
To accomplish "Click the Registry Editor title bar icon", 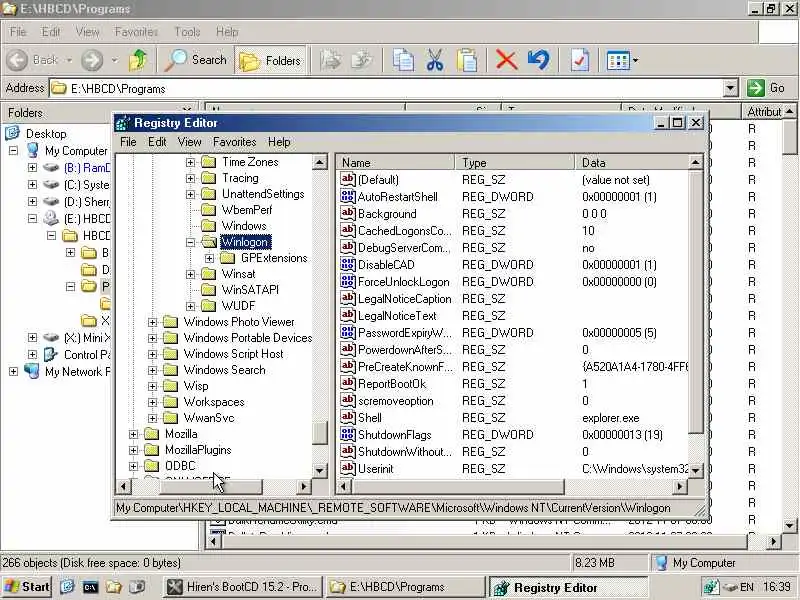I will [x=122, y=123].
